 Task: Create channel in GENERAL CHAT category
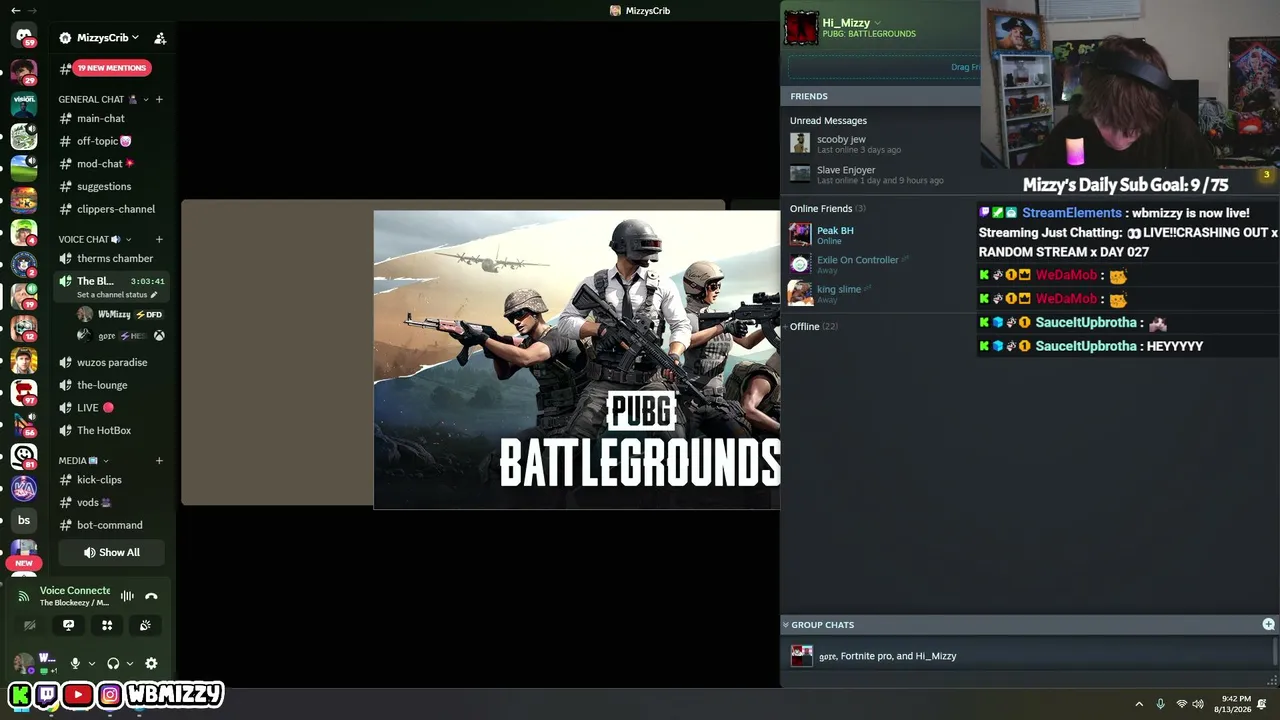coord(159,99)
